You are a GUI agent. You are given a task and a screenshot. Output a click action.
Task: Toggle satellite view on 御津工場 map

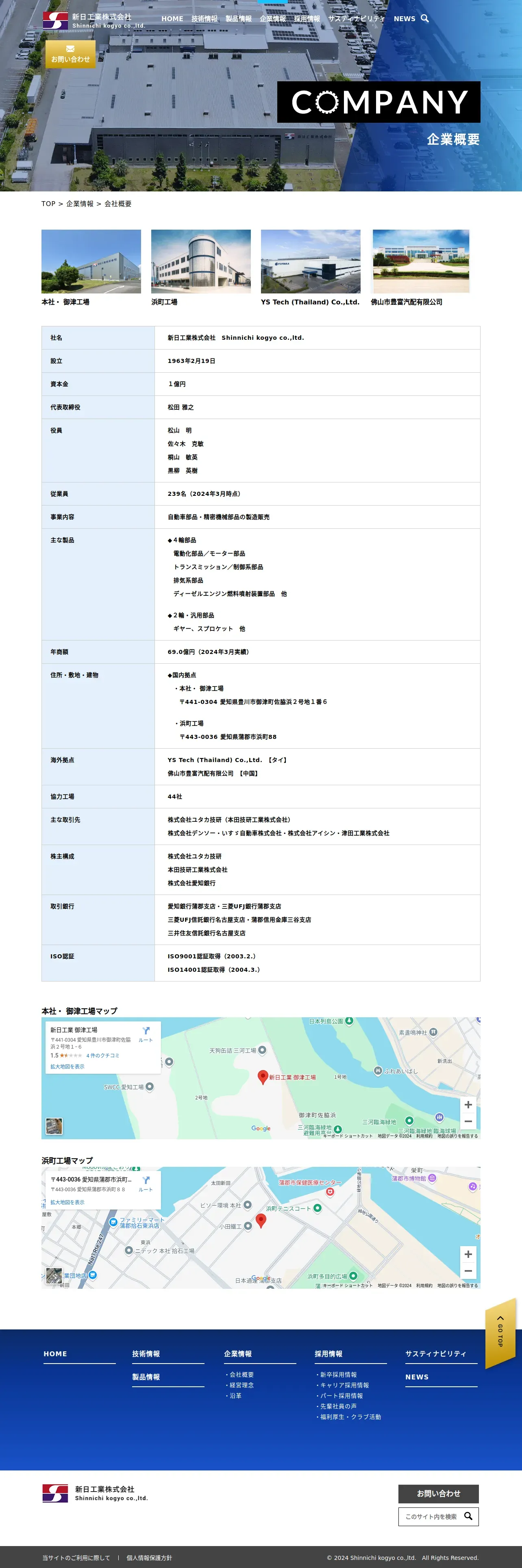(x=54, y=1126)
